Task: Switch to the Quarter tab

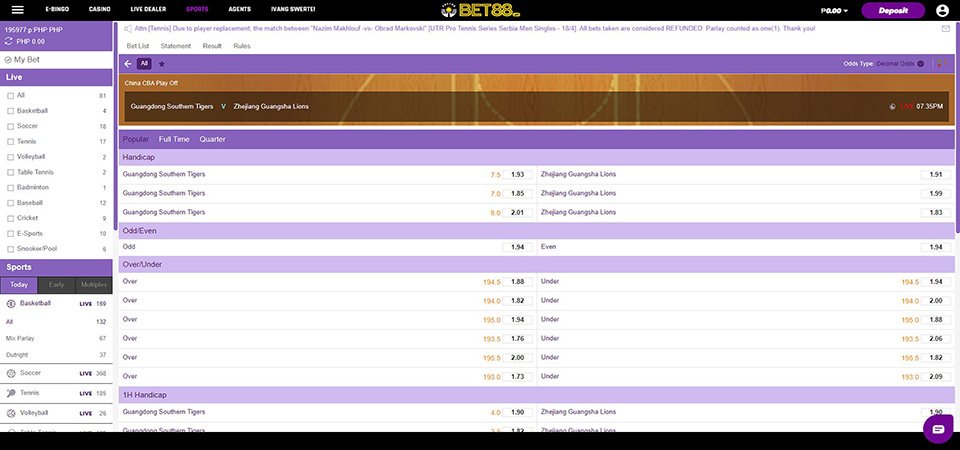Action: pos(212,140)
